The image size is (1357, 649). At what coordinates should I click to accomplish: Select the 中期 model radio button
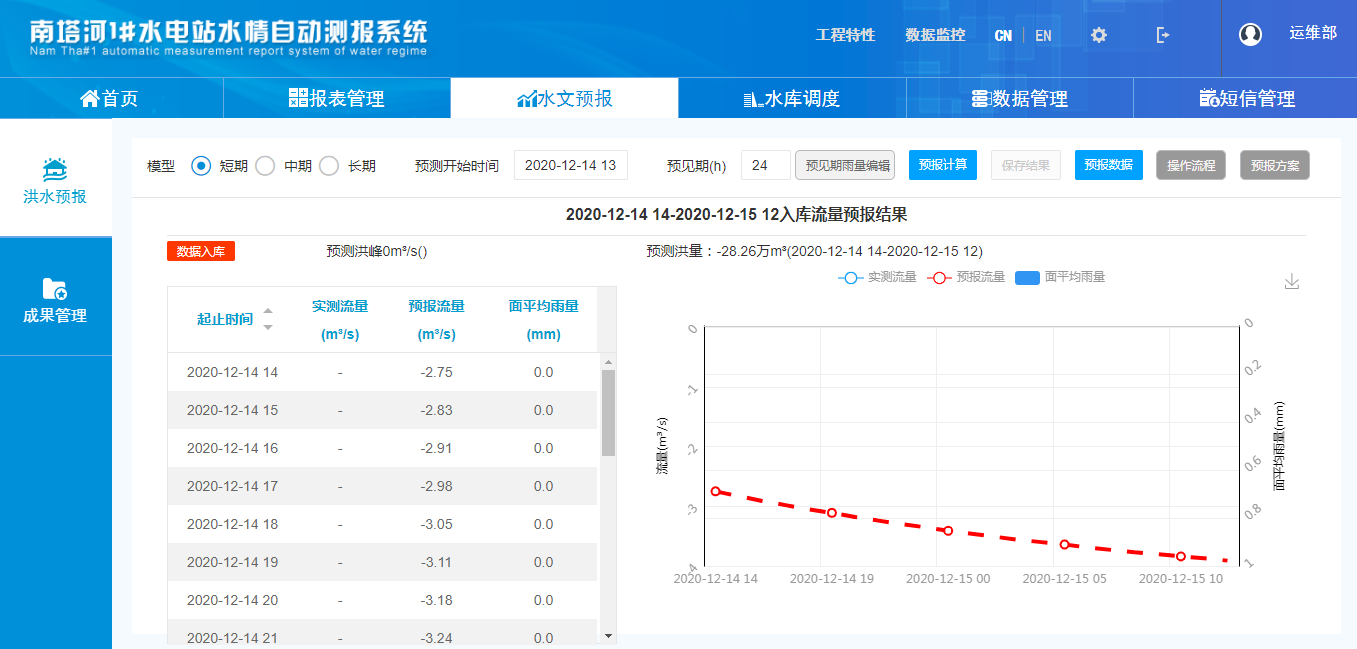[x=265, y=166]
